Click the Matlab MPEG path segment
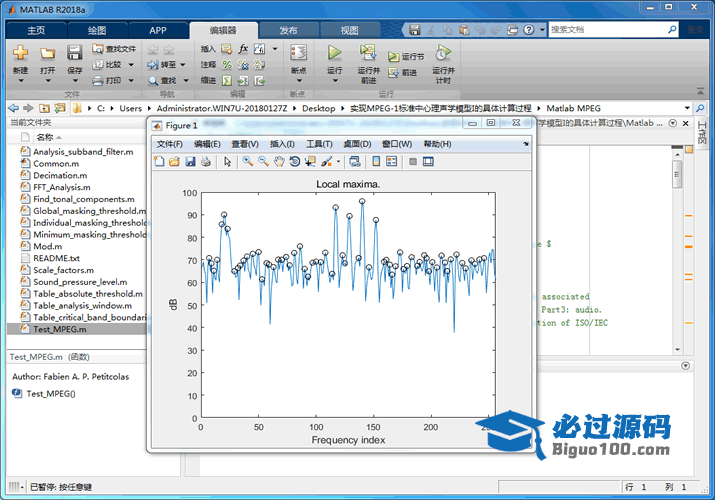Image resolution: width=715 pixels, height=500 pixels. pyautogui.click(x=573, y=108)
